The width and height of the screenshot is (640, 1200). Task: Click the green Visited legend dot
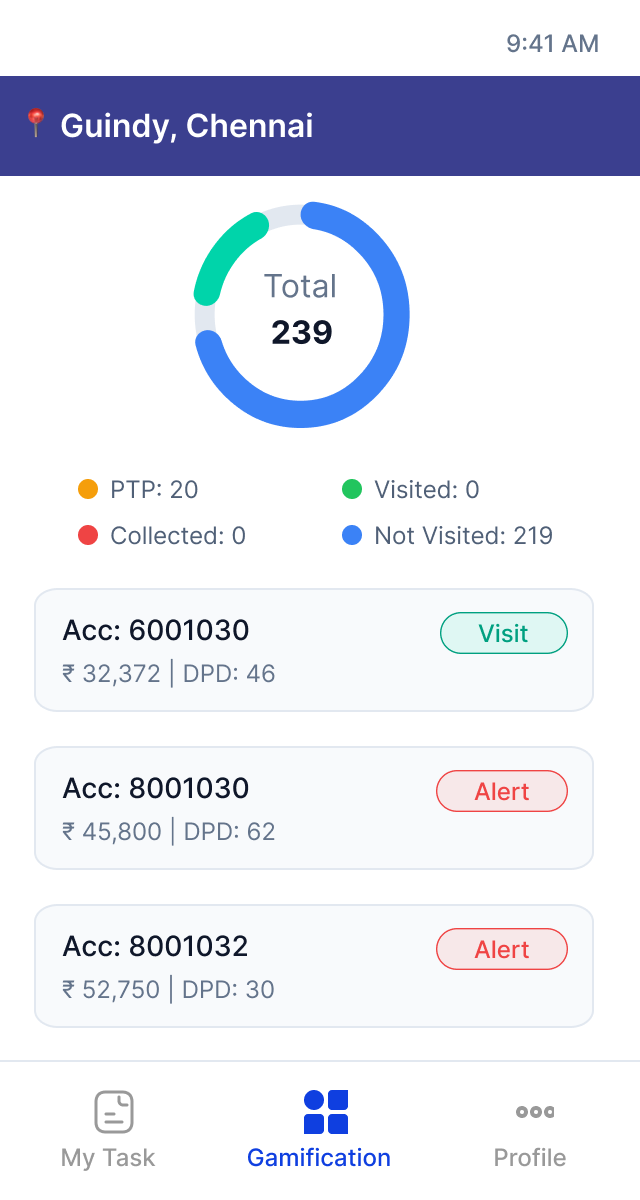(x=352, y=490)
